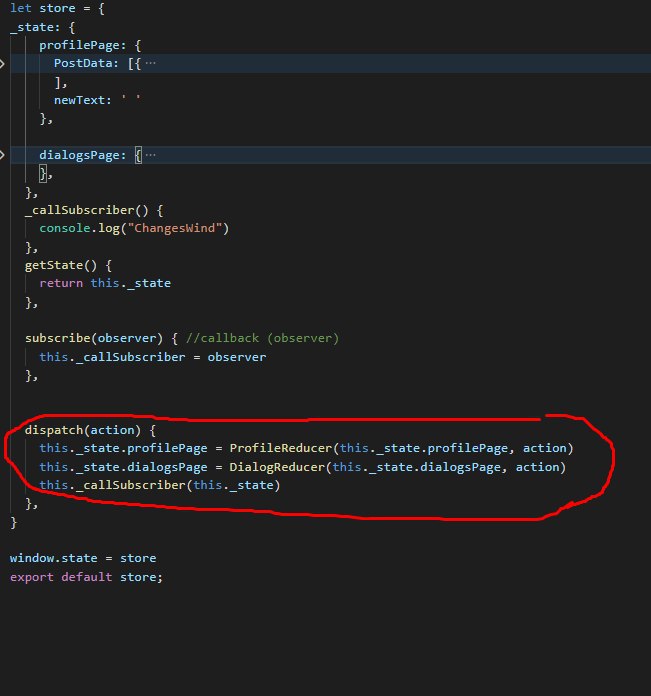Click the getState method name
This screenshot has width=651, height=696.
tap(54, 265)
